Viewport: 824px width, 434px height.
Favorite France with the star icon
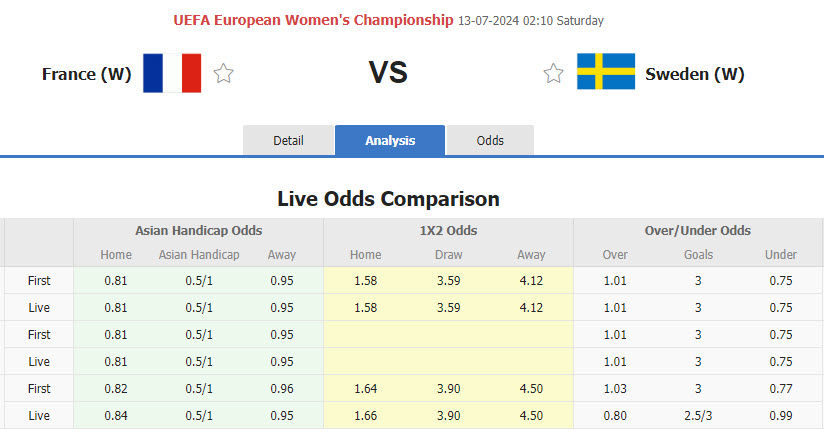223,73
